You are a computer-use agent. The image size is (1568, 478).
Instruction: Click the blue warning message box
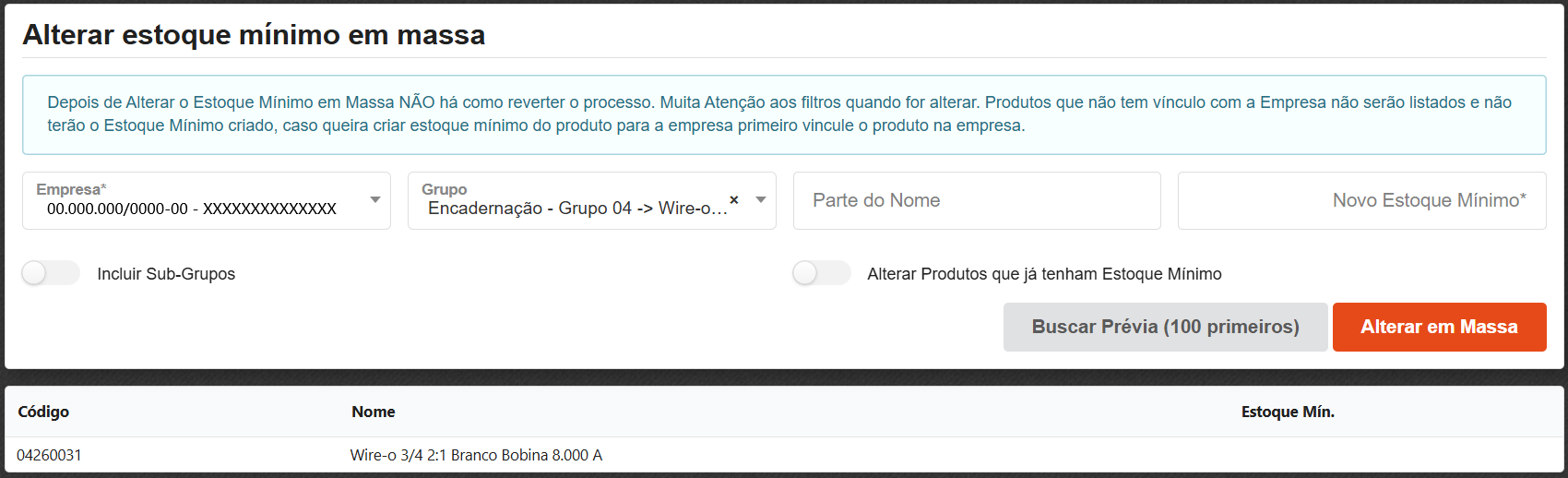784,114
